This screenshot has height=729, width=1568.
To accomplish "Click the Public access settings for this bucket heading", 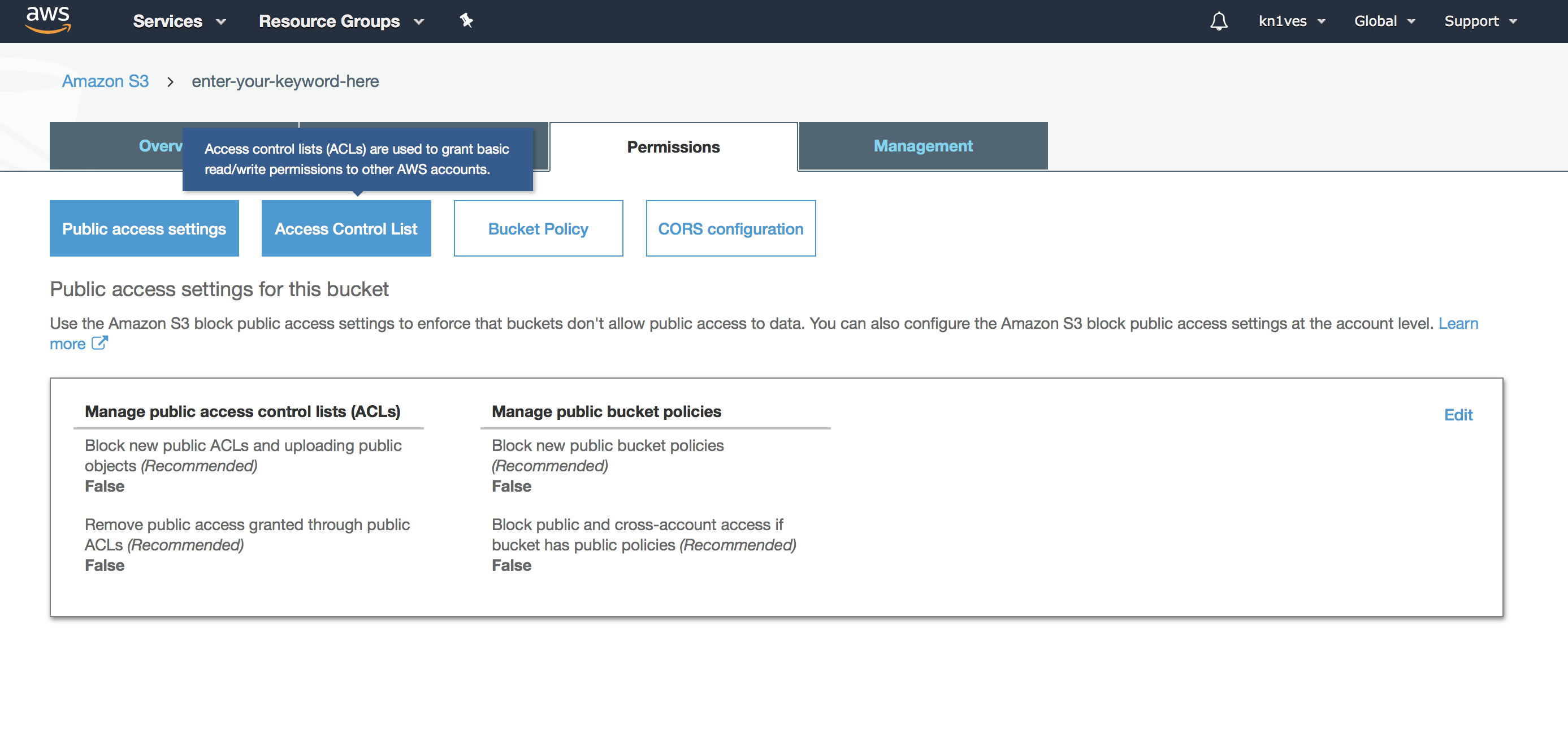I will (219, 289).
